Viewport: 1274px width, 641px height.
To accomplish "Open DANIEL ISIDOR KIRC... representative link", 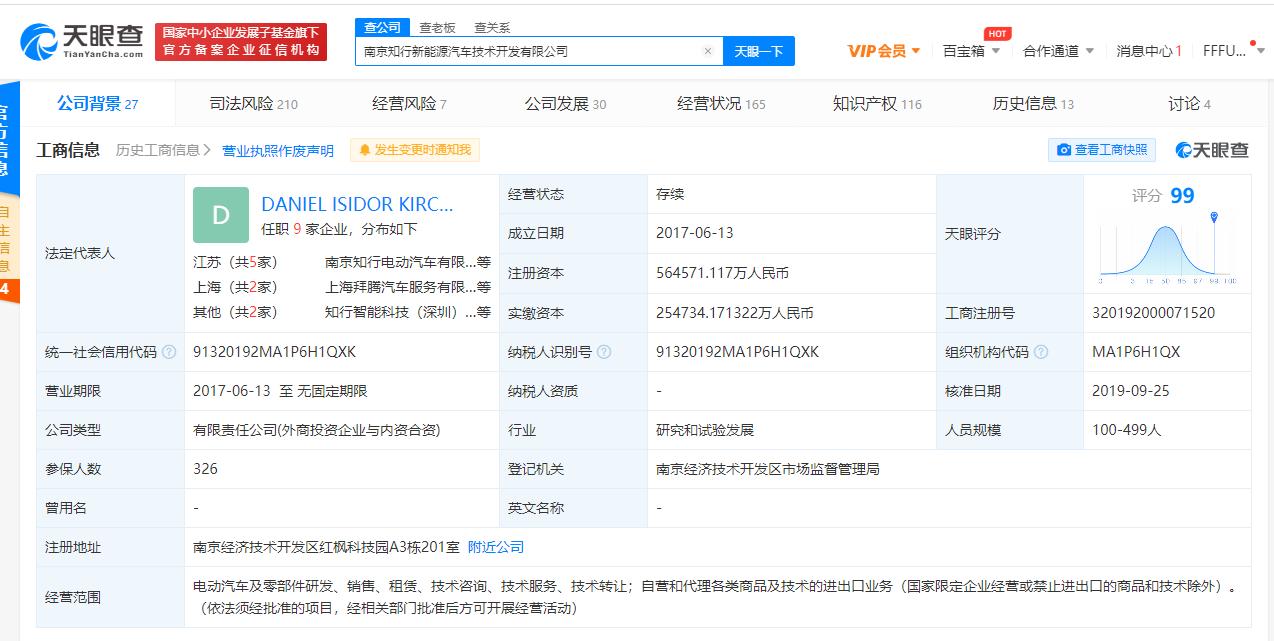I will [x=357, y=204].
